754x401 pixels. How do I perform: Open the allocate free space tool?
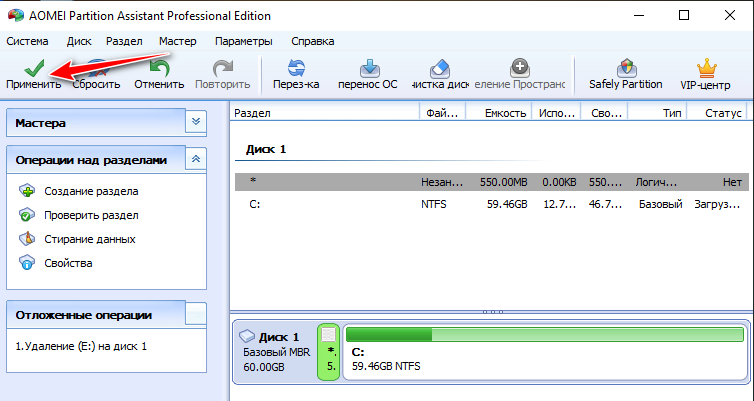click(x=519, y=74)
